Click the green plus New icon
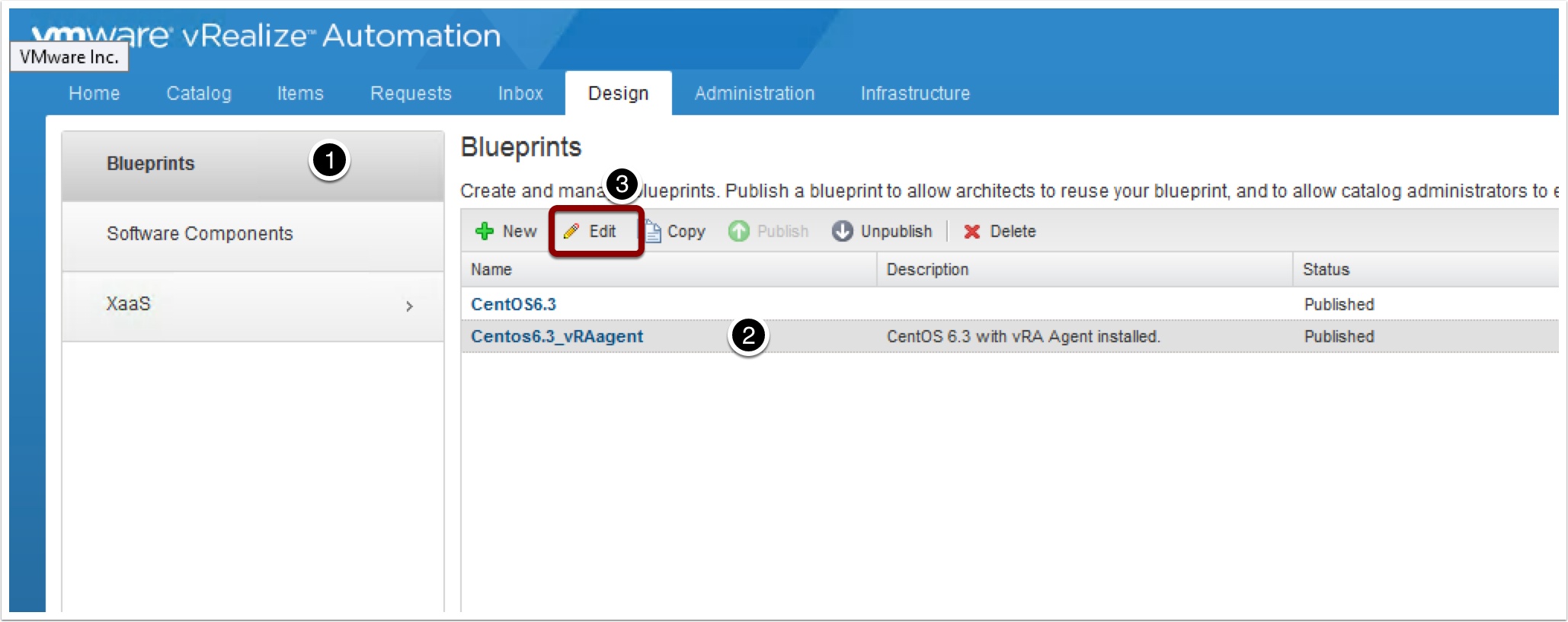The image size is (1568, 622). tap(485, 231)
